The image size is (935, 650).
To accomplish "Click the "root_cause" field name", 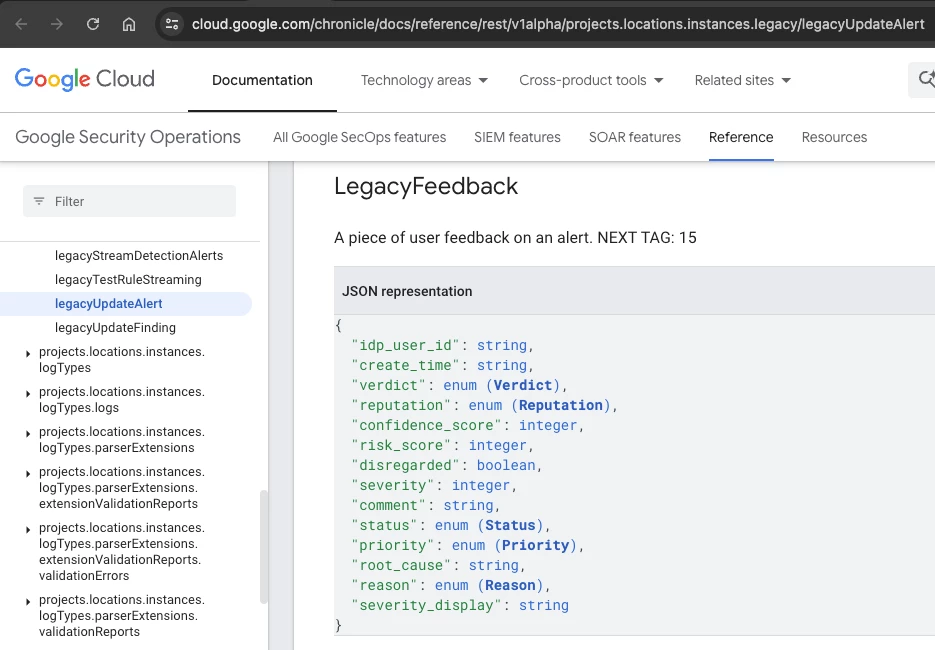I will pyautogui.click(x=401, y=566).
